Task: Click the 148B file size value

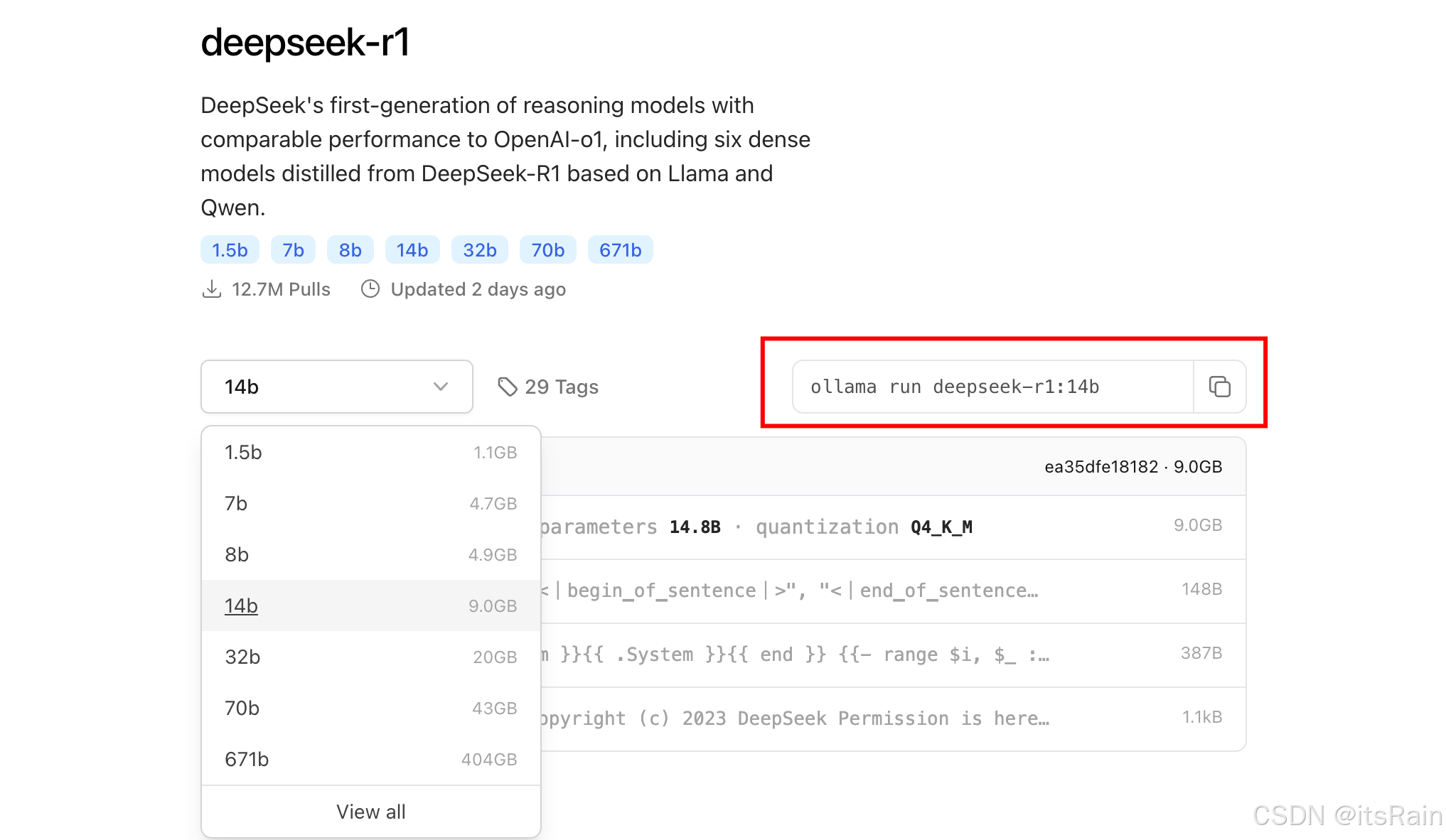Action: click(x=1201, y=589)
